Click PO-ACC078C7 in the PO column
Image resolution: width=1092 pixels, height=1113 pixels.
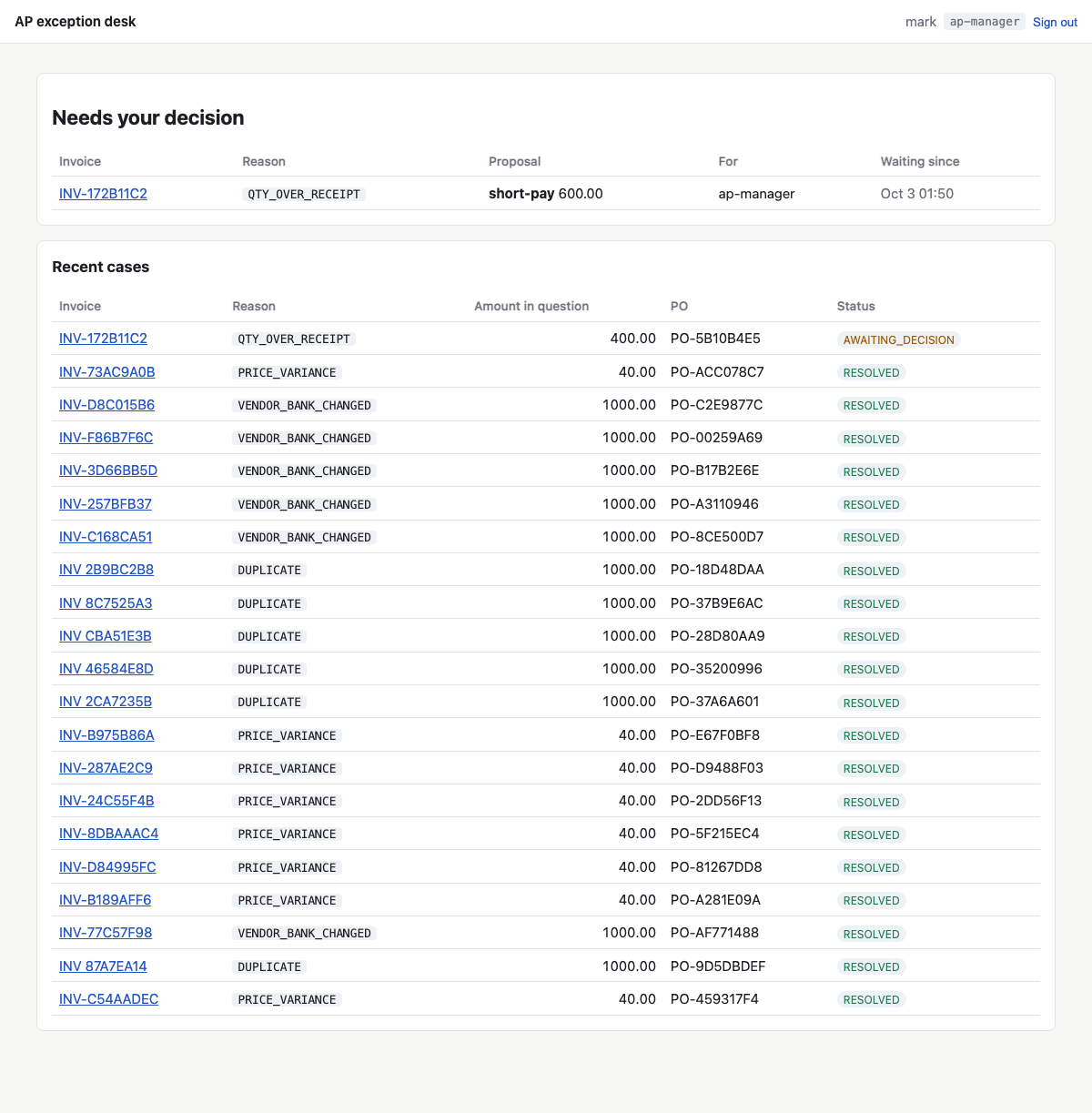pyautogui.click(x=717, y=371)
